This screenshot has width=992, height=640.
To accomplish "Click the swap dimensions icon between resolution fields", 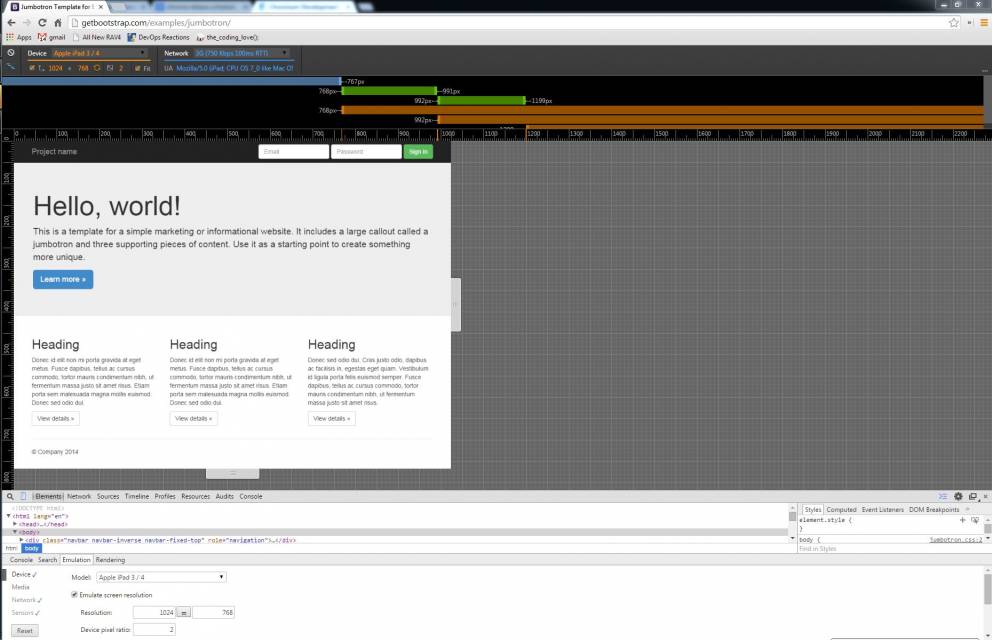I will (185, 612).
